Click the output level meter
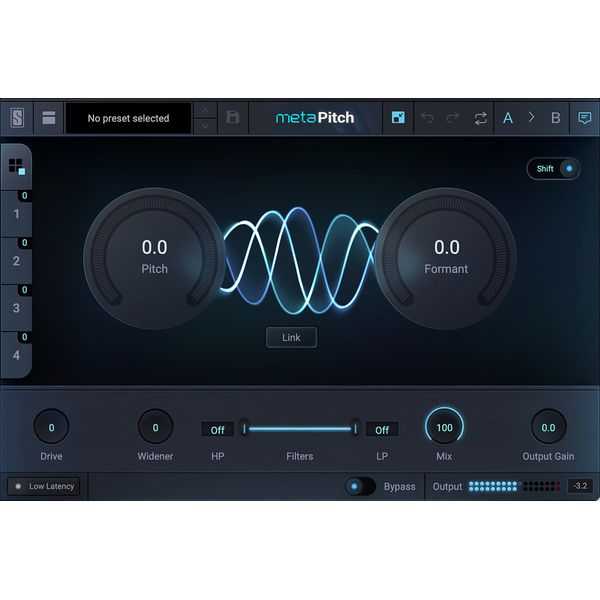The image size is (600, 600). [x=514, y=486]
